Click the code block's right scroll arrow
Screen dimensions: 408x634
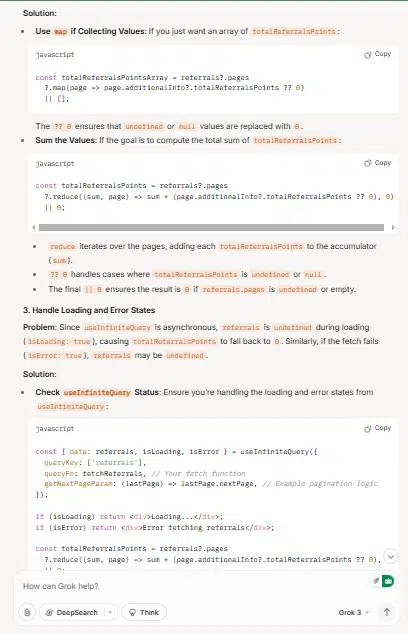(393, 228)
